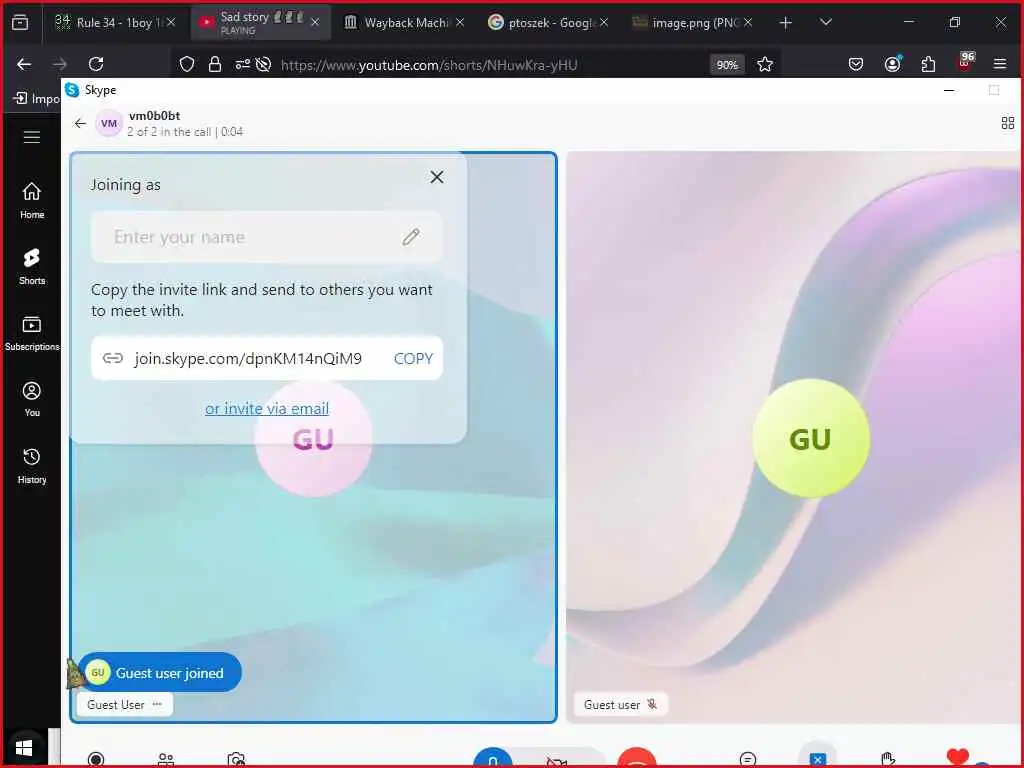
Task: Select the green GU avatar in right tile
Action: click(810, 439)
